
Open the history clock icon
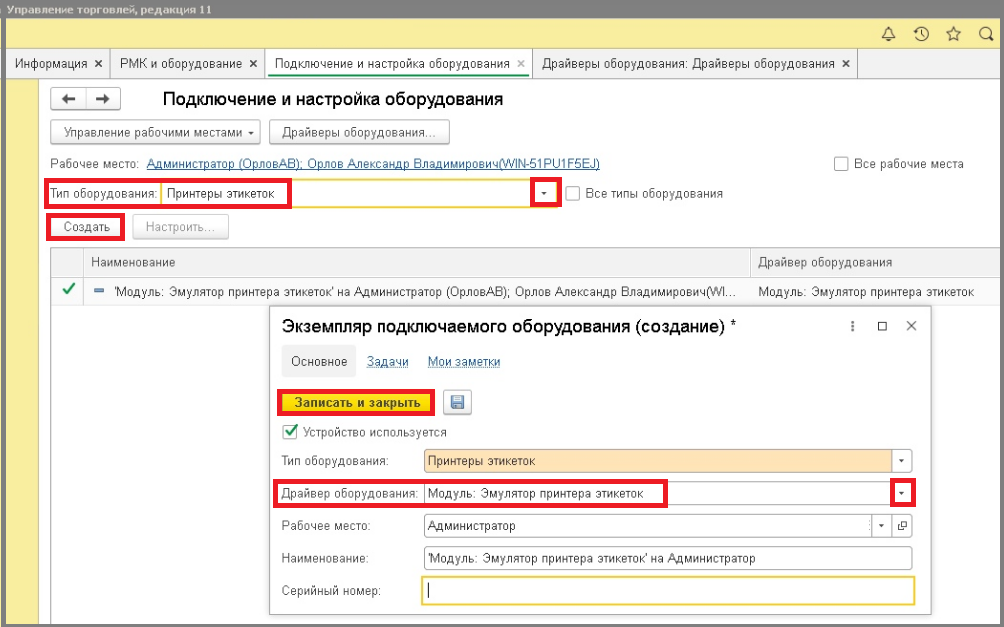(921, 34)
